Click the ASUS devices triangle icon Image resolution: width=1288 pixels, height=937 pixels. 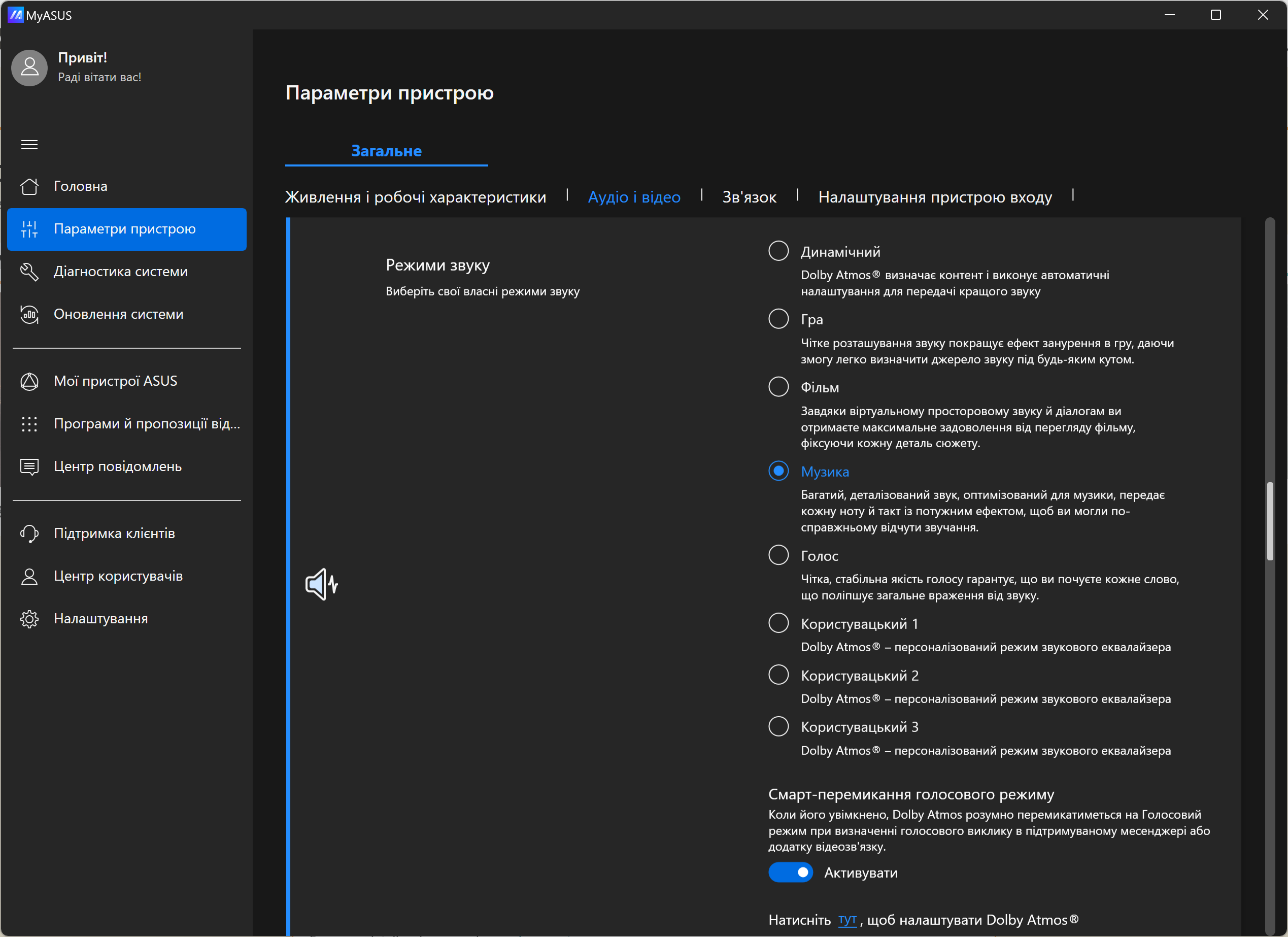coord(29,381)
